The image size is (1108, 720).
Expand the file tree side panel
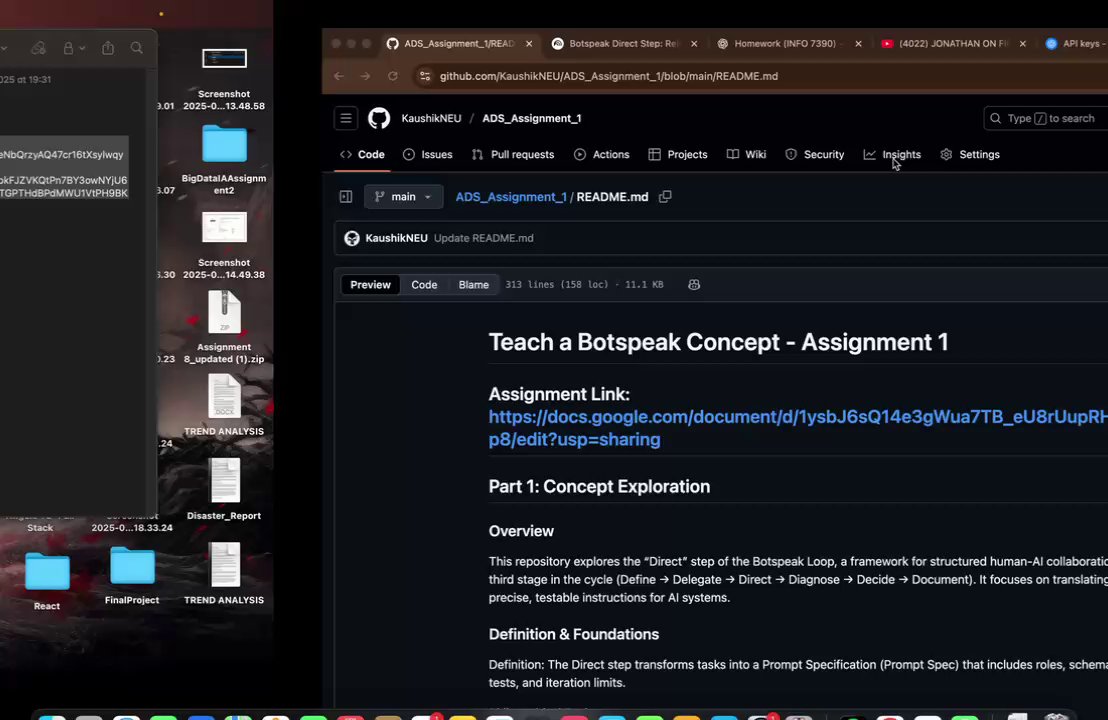click(346, 196)
